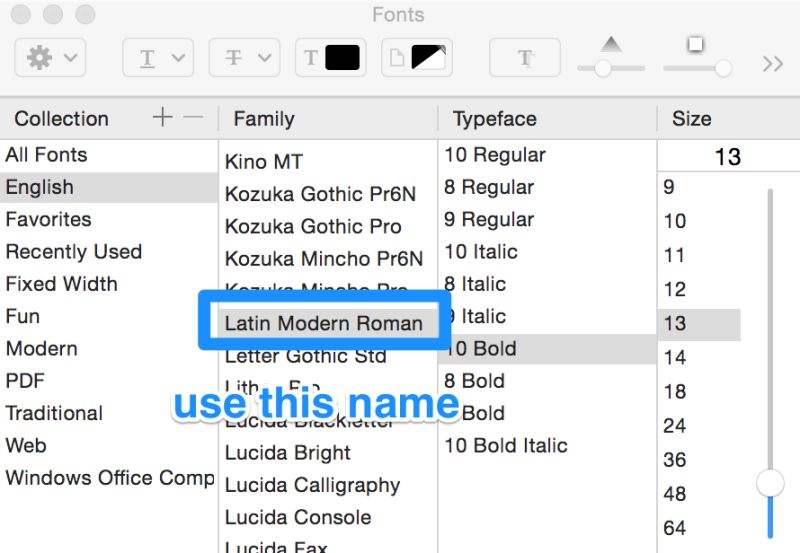Set font size to 18

point(699,392)
